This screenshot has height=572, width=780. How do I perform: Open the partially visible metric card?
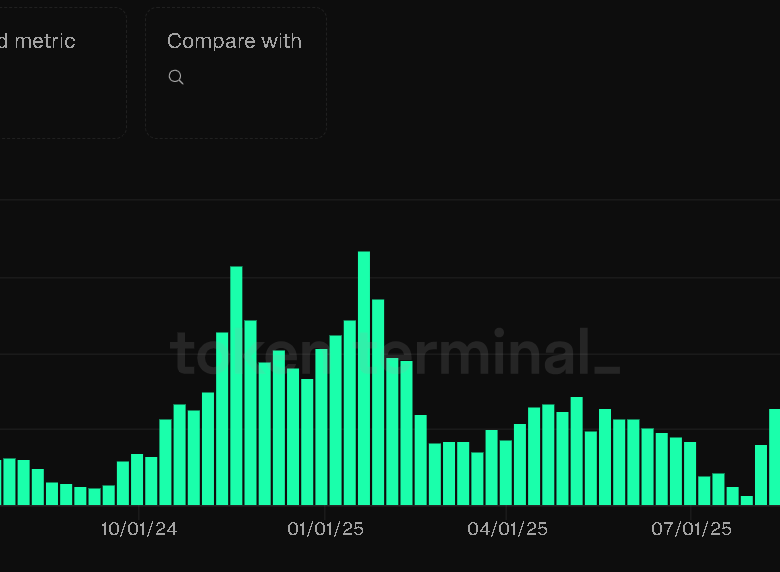click(60, 72)
